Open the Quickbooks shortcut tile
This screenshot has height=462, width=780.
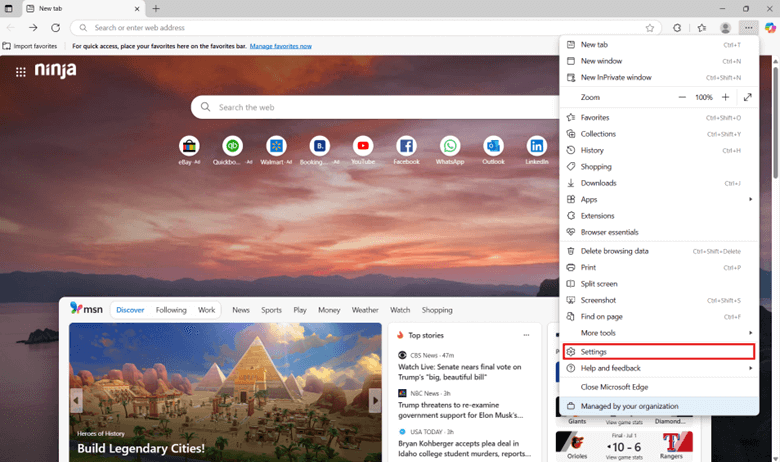(232, 150)
